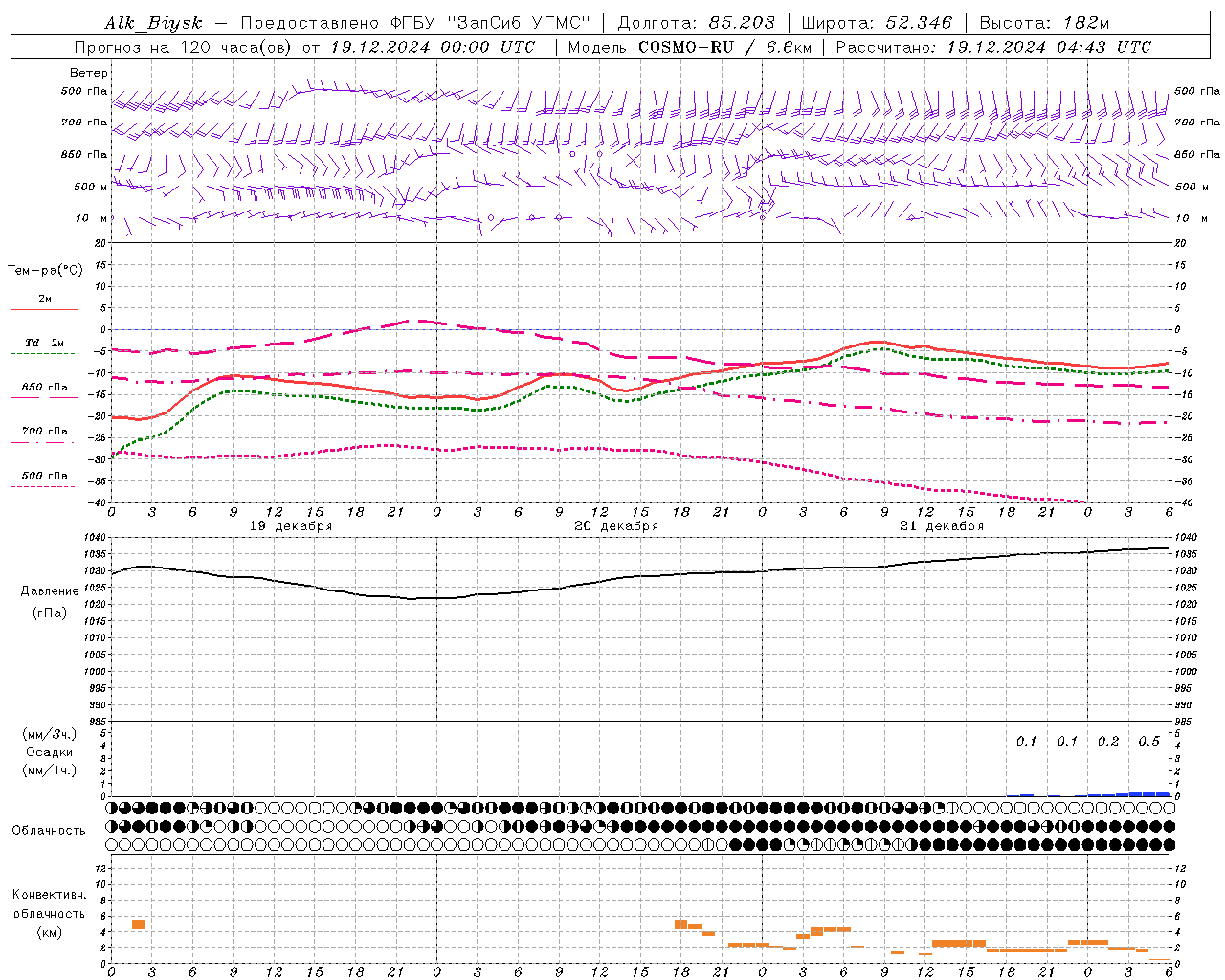Click the 850 гПа wind level label on right
This screenshot has height=980, width=1225.
pos(1197,154)
